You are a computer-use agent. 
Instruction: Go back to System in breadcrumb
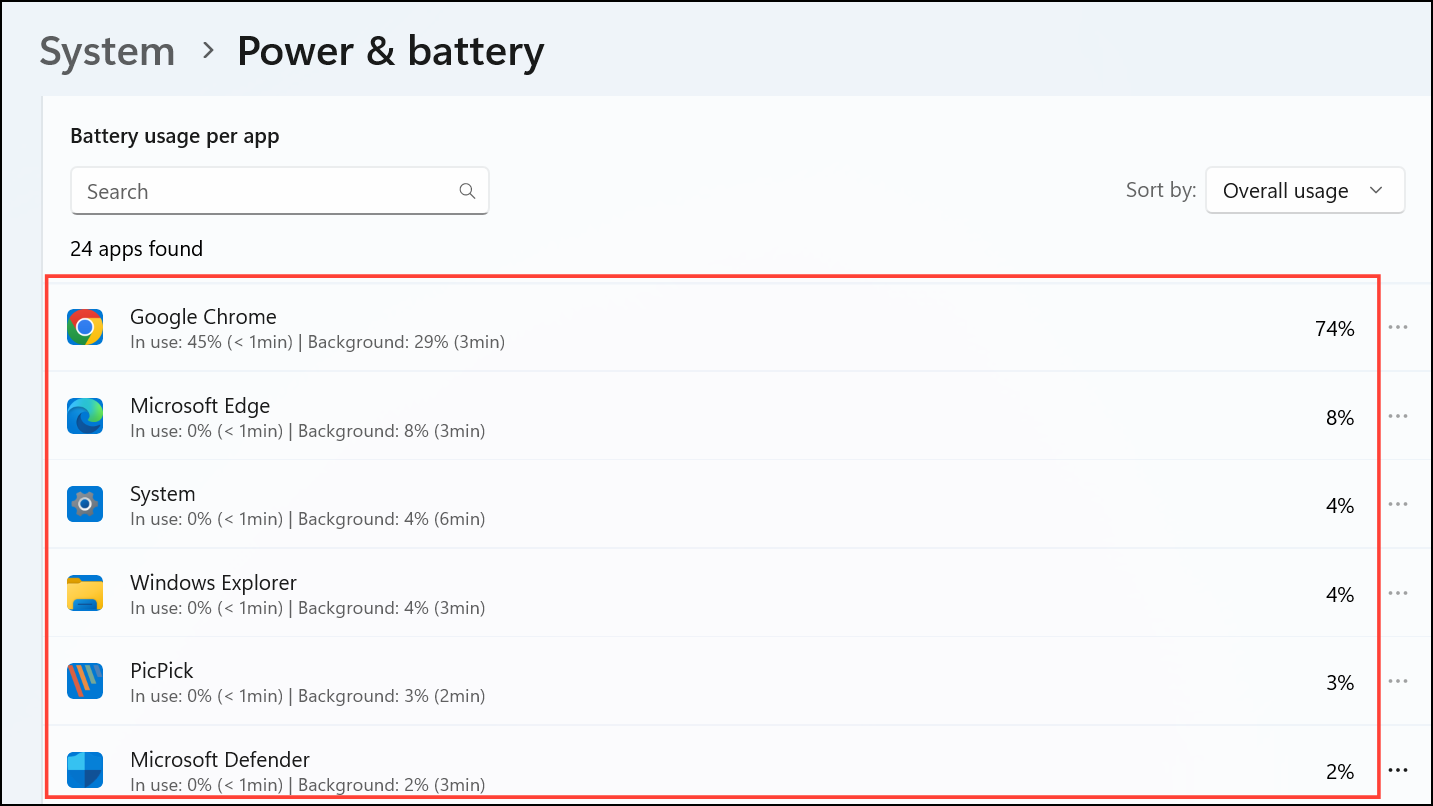pyautogui.click(x=107, y=51)
